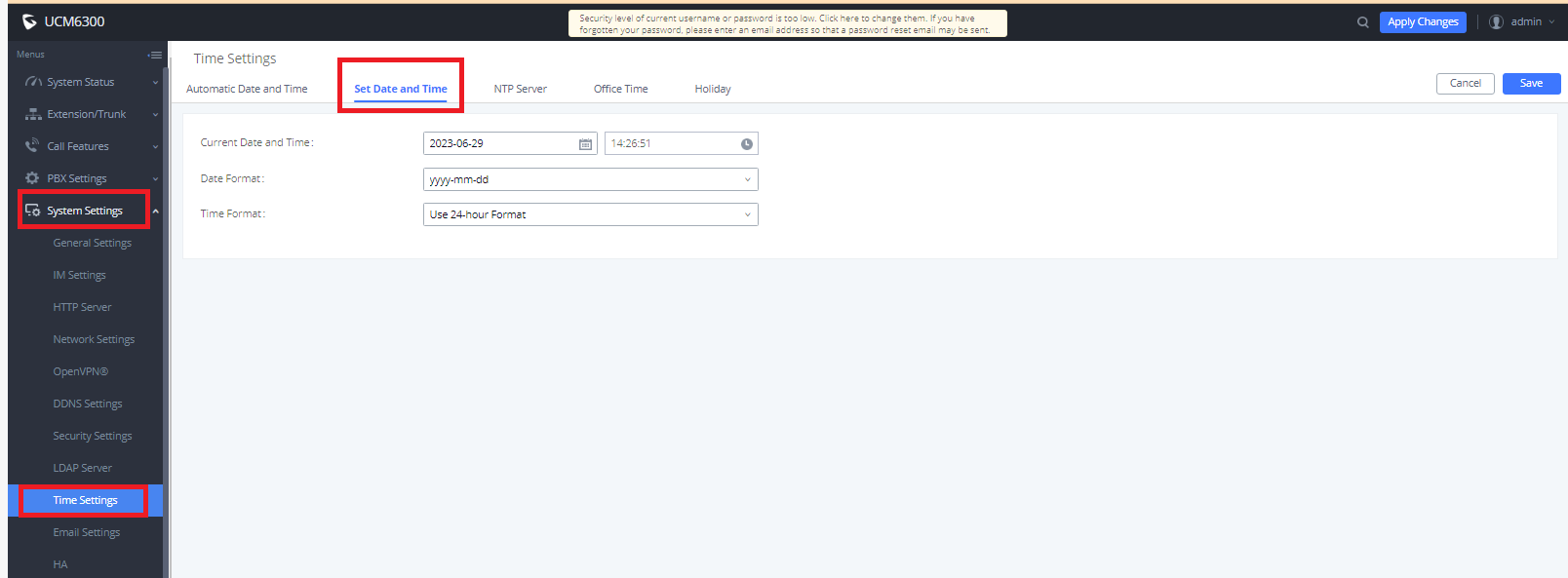Open the search magnifier icon
This screenshot has width=1568, height=578.
coord(1363,22)
